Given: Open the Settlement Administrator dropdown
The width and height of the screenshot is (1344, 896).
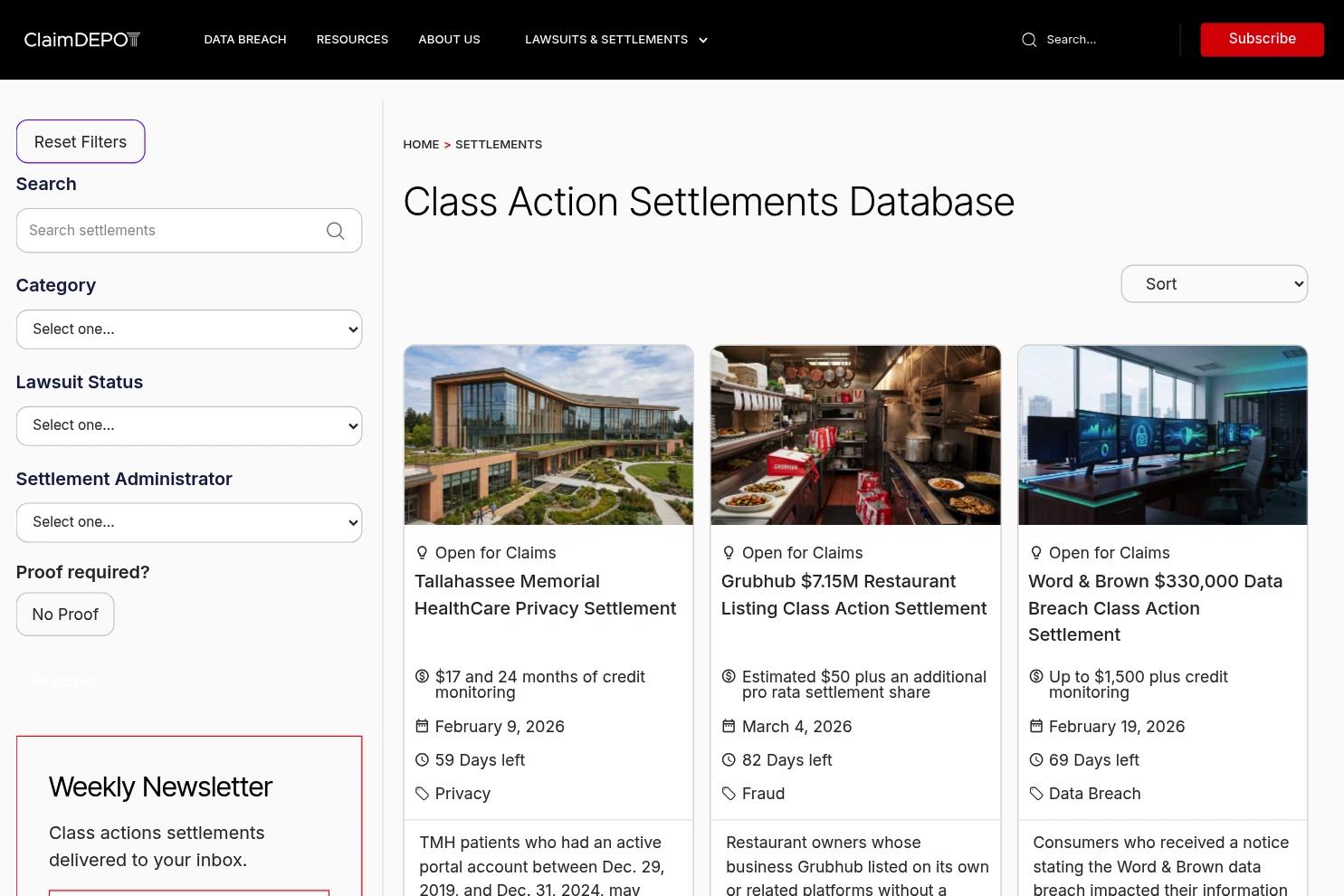Looking at the screenshot, I should 188,521.
